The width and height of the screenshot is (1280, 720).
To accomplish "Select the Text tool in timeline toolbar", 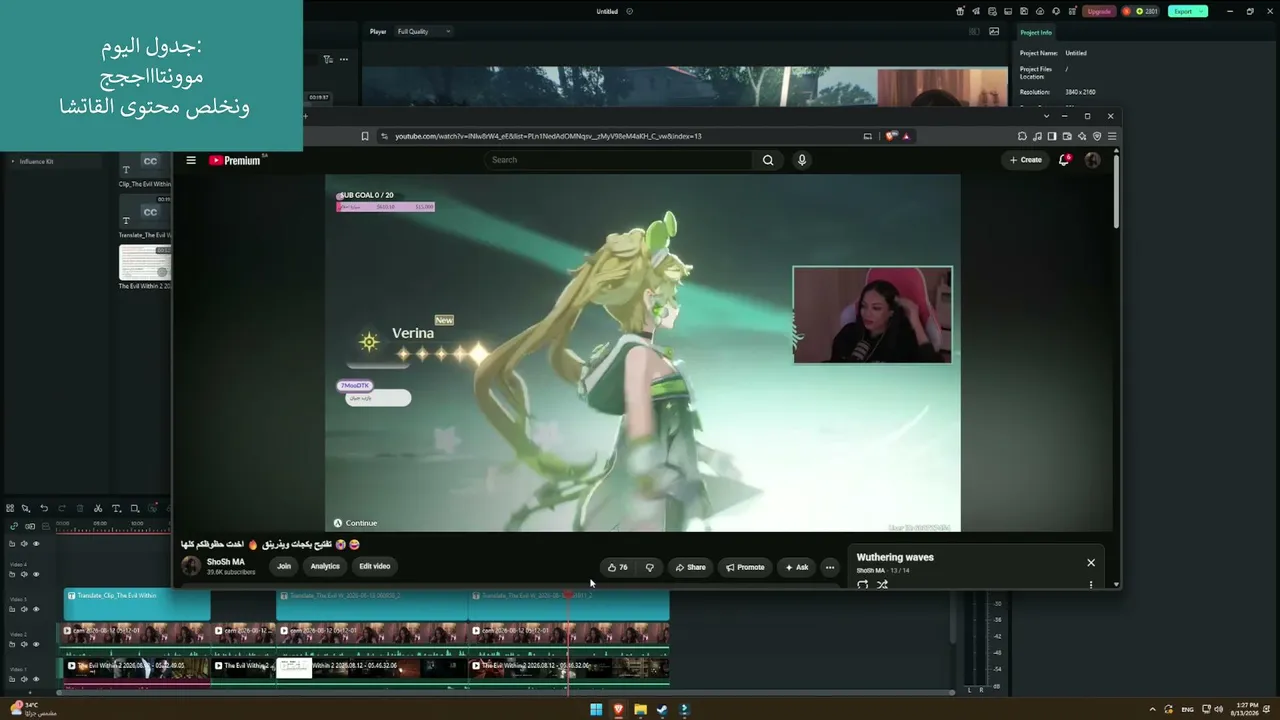I will (x=116, y=508).
